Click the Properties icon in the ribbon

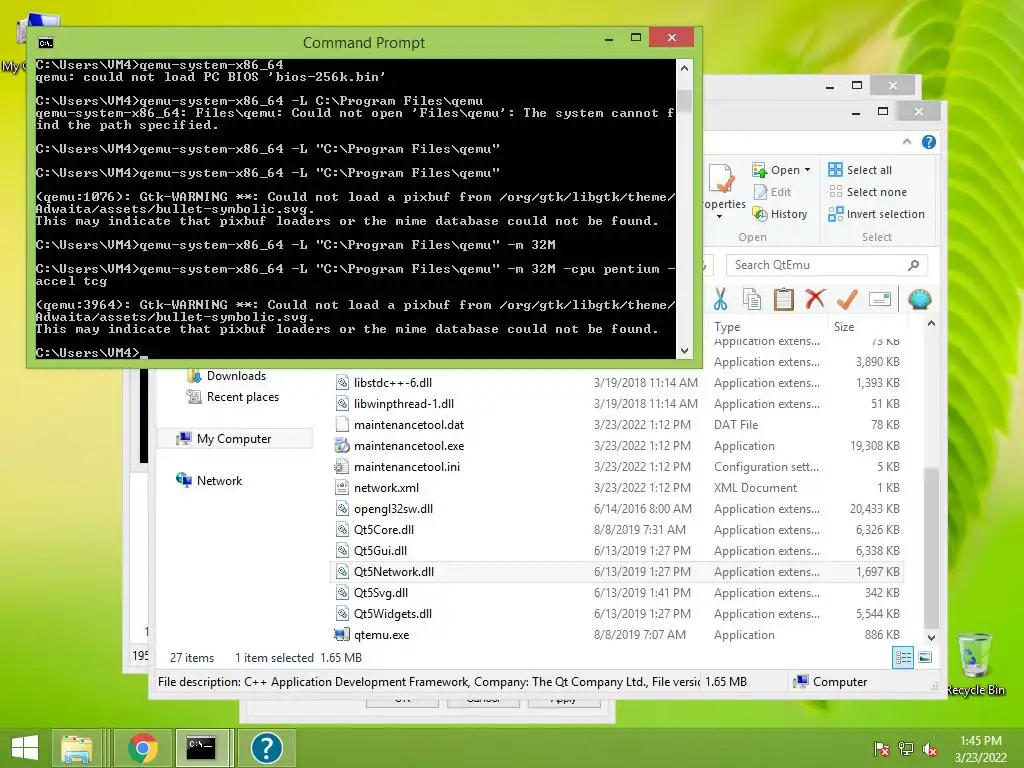(x=722, y=180)
